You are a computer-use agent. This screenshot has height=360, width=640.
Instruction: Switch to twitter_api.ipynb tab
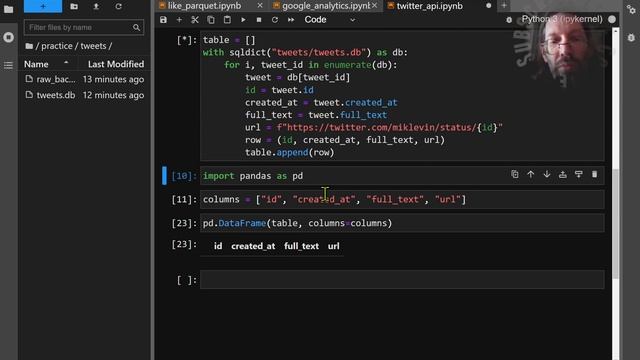pyautogui.click(x=429, y=6)
